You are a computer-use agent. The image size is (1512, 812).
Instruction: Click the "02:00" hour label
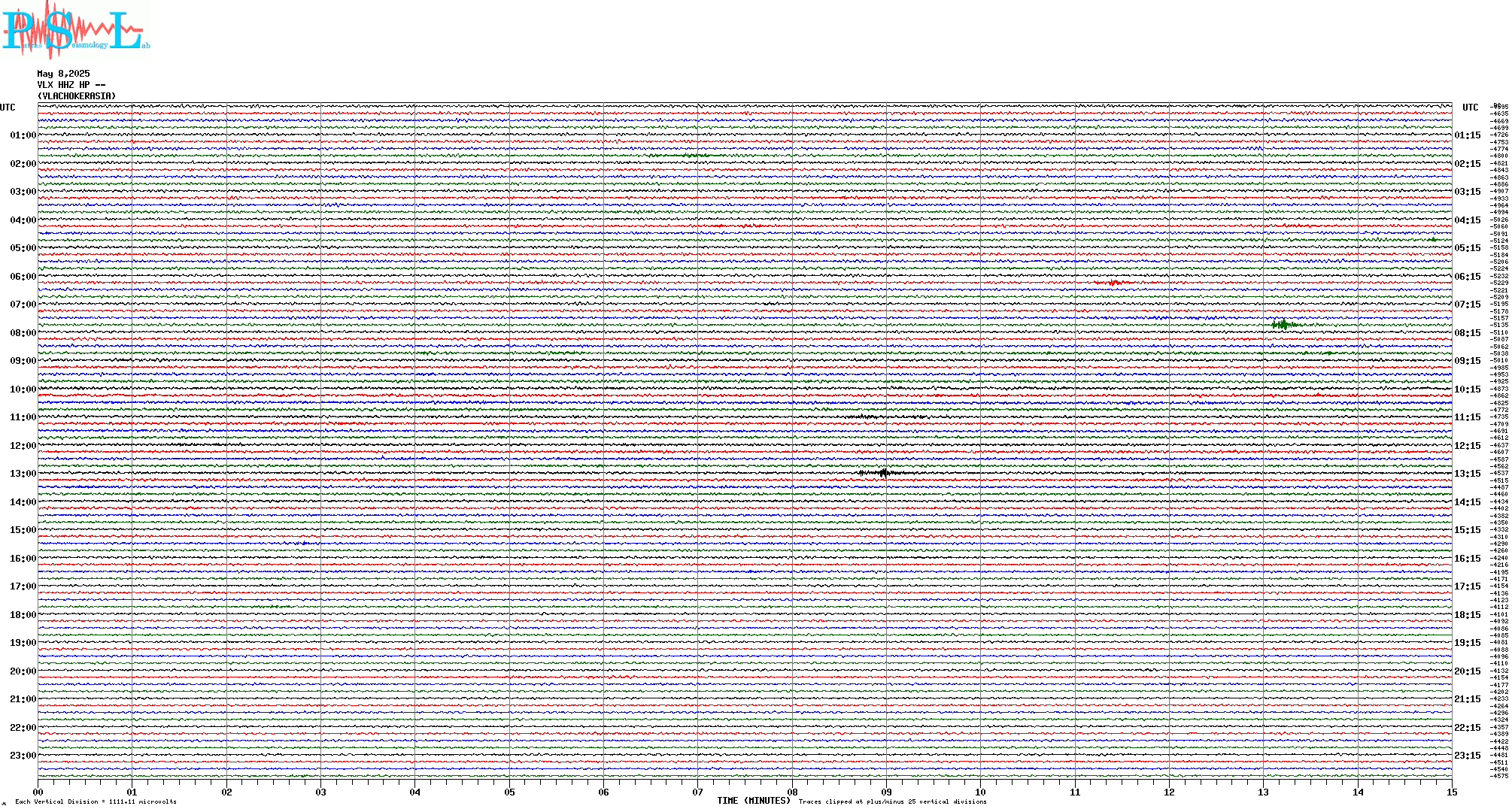(x=23, y=164)
